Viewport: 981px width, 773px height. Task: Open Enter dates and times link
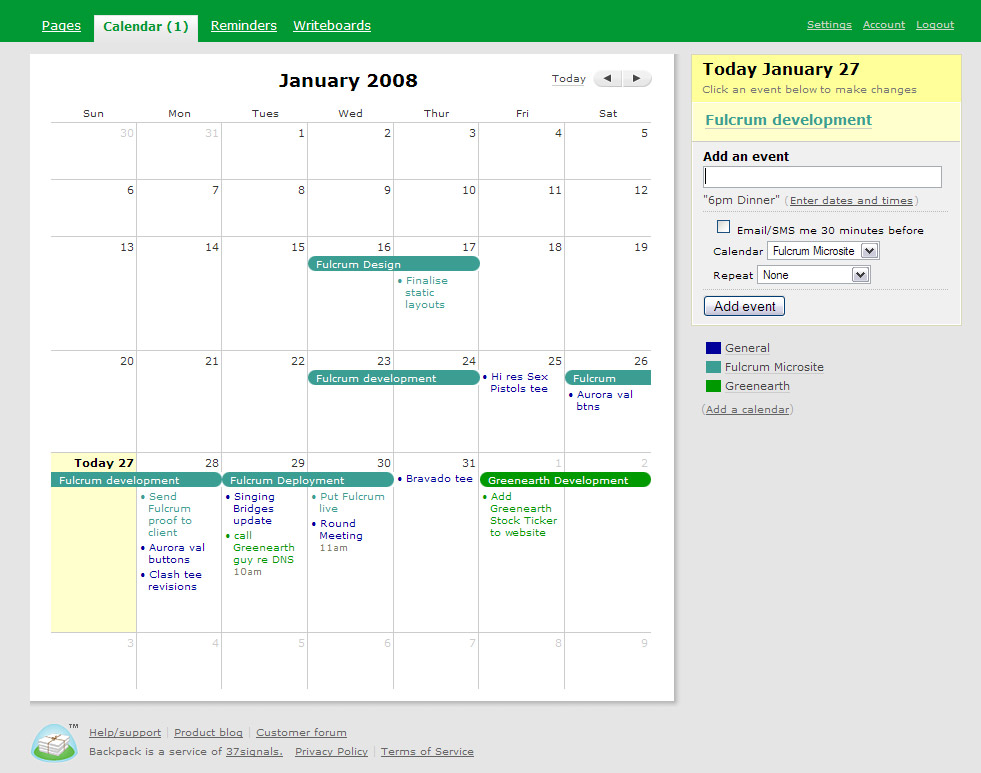click(x=851, y=200)
